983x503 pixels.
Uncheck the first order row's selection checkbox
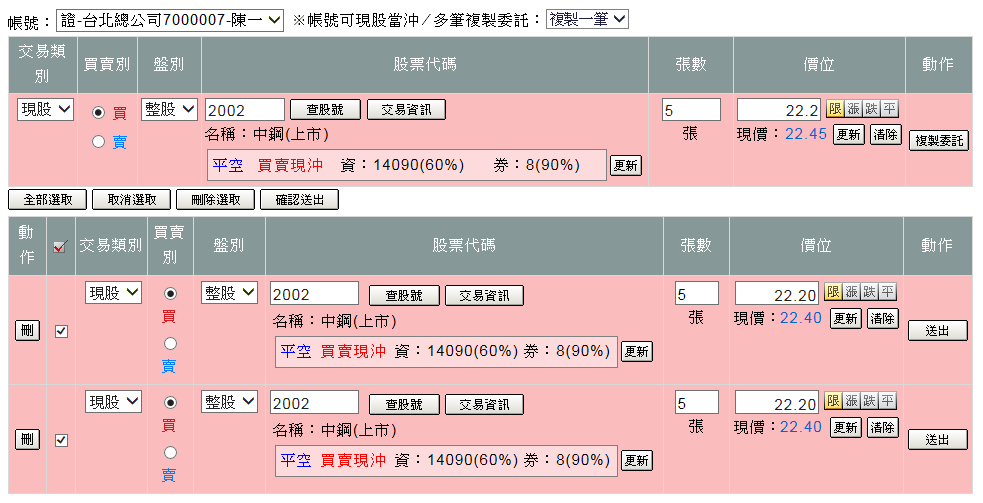[x=61, y=331]
